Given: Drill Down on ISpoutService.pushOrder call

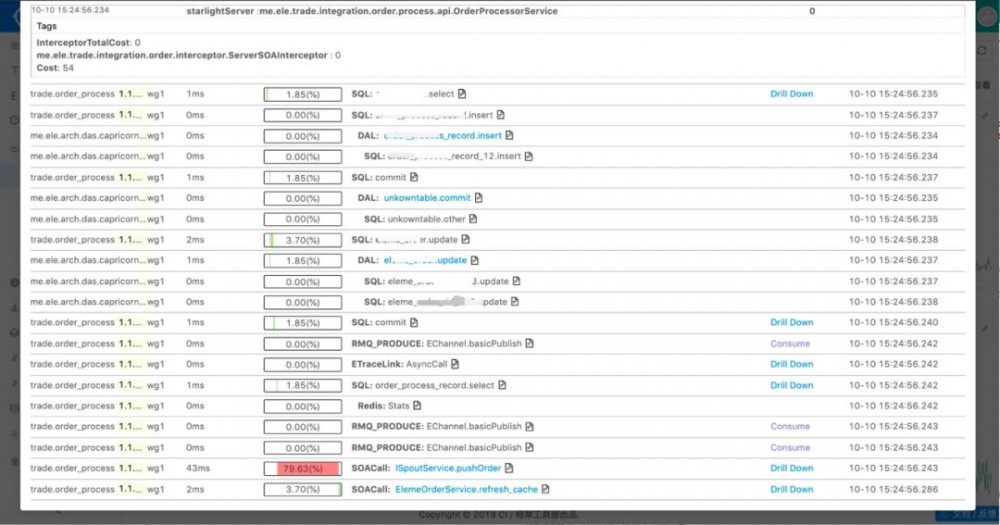Looking at the screenshot, I should coord(791,468).
